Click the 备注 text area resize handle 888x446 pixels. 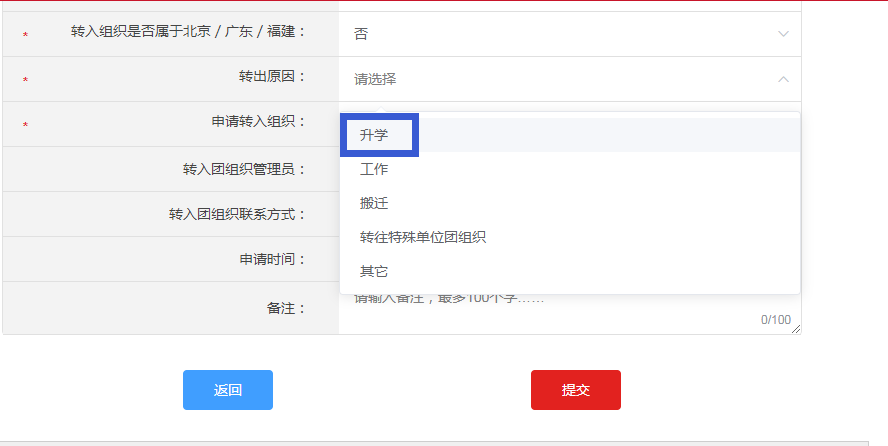click(796, 329)
